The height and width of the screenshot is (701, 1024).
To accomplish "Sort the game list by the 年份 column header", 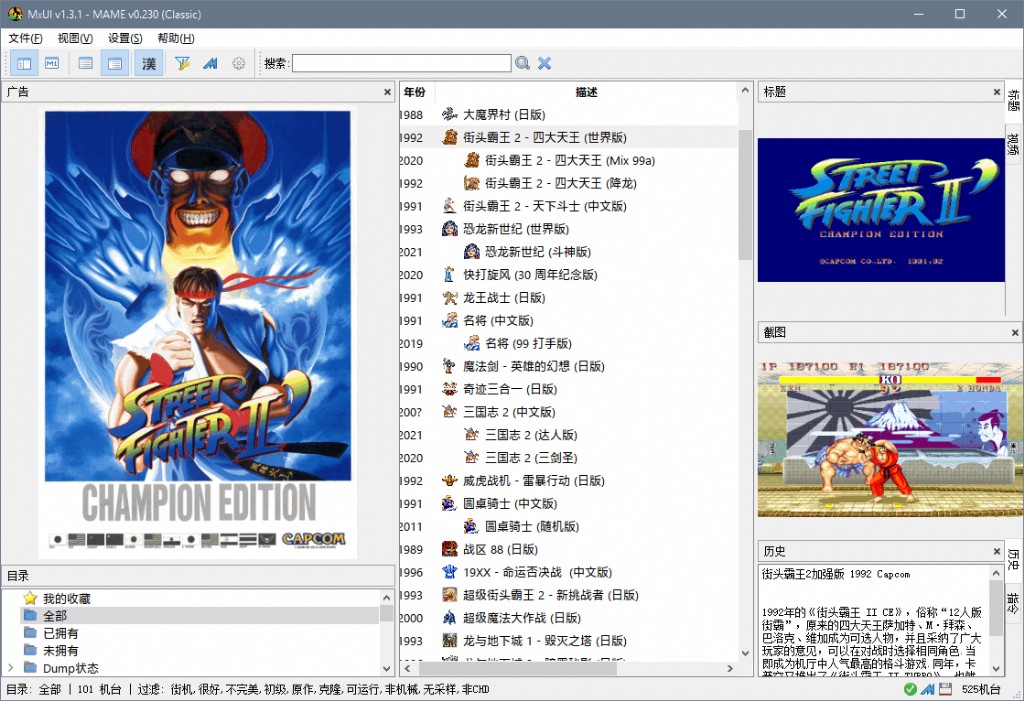I will 414,92.
